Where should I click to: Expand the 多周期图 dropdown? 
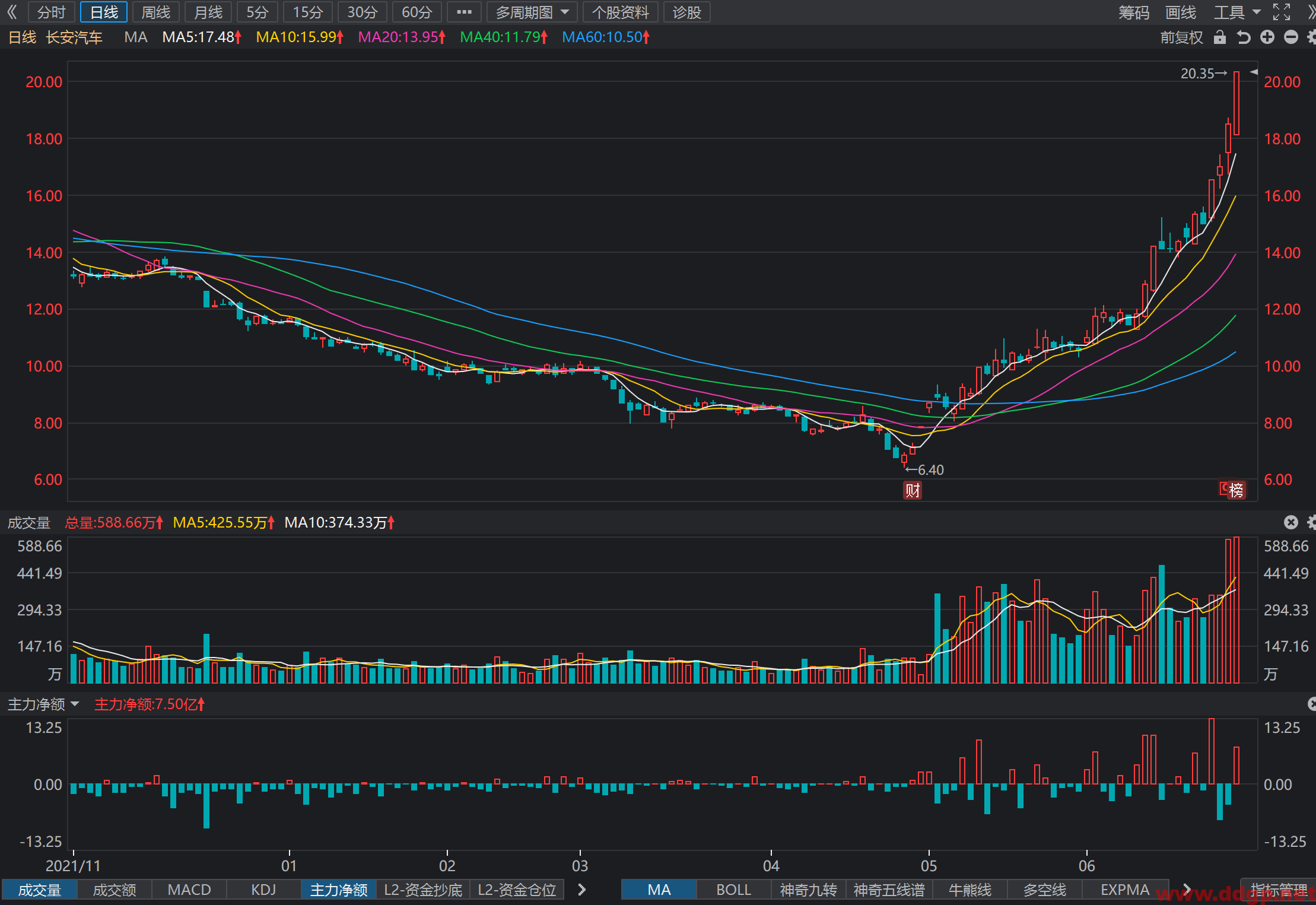point(532,12)
